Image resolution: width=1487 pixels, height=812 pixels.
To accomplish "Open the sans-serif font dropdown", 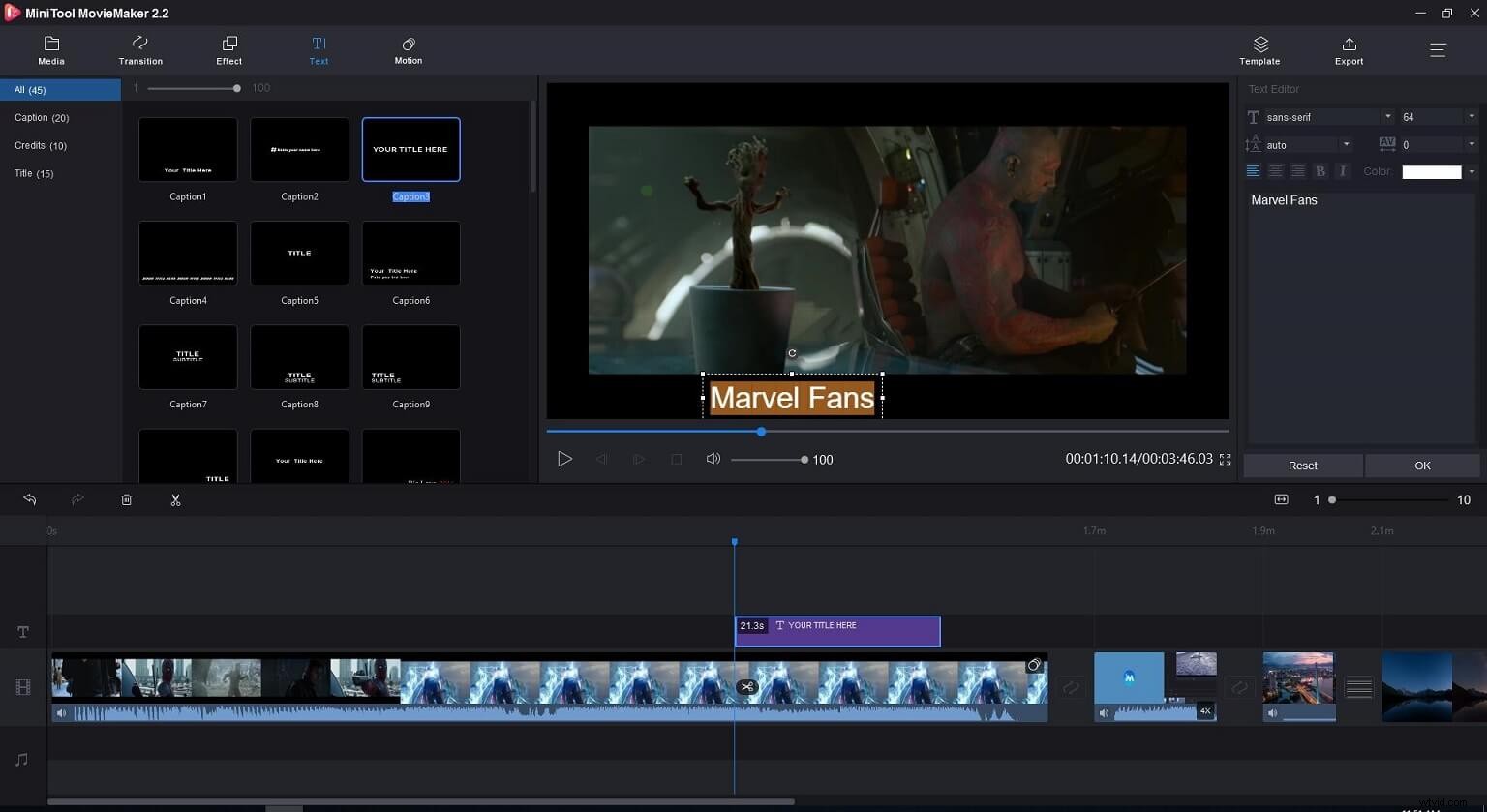I will pyautogui.click(x=1388, y=116).
